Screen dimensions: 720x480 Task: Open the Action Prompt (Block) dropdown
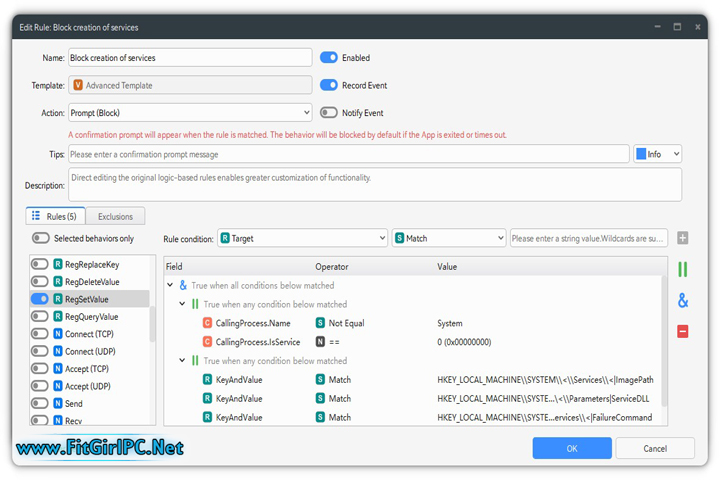tap(190, 113)
